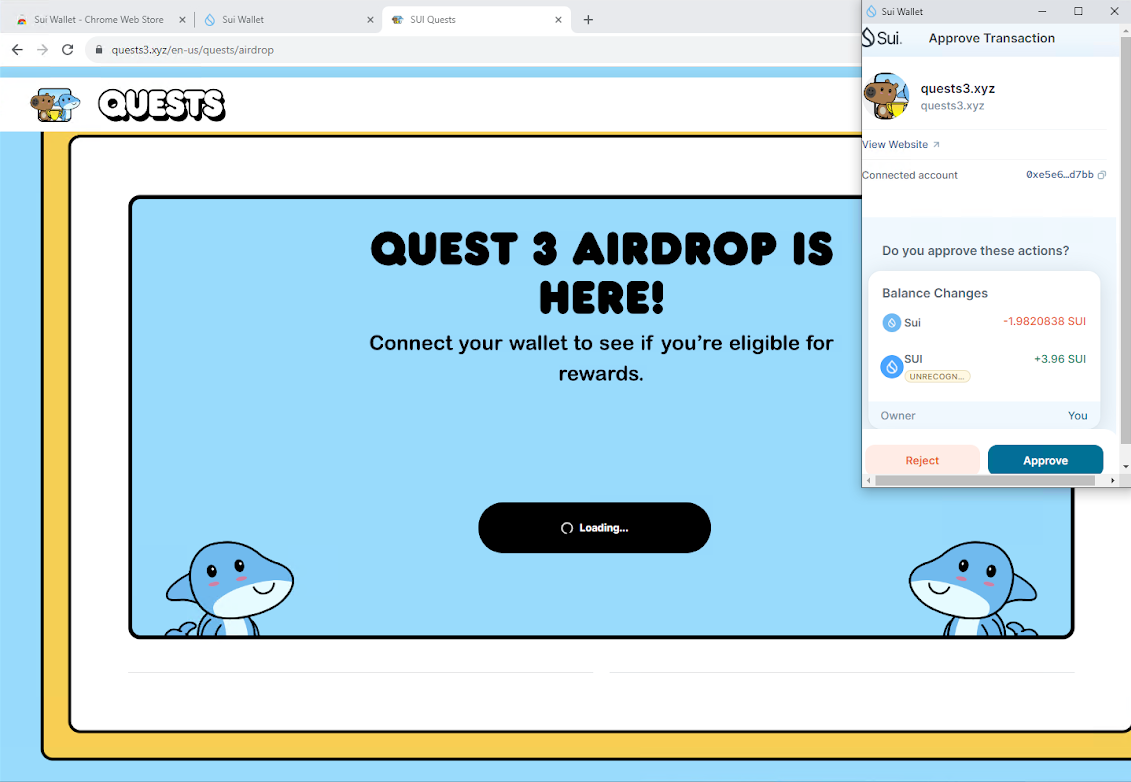Click the grayed forward navigation arrow
This screenshot has width=1131, height=782.
tap(41, 48)
